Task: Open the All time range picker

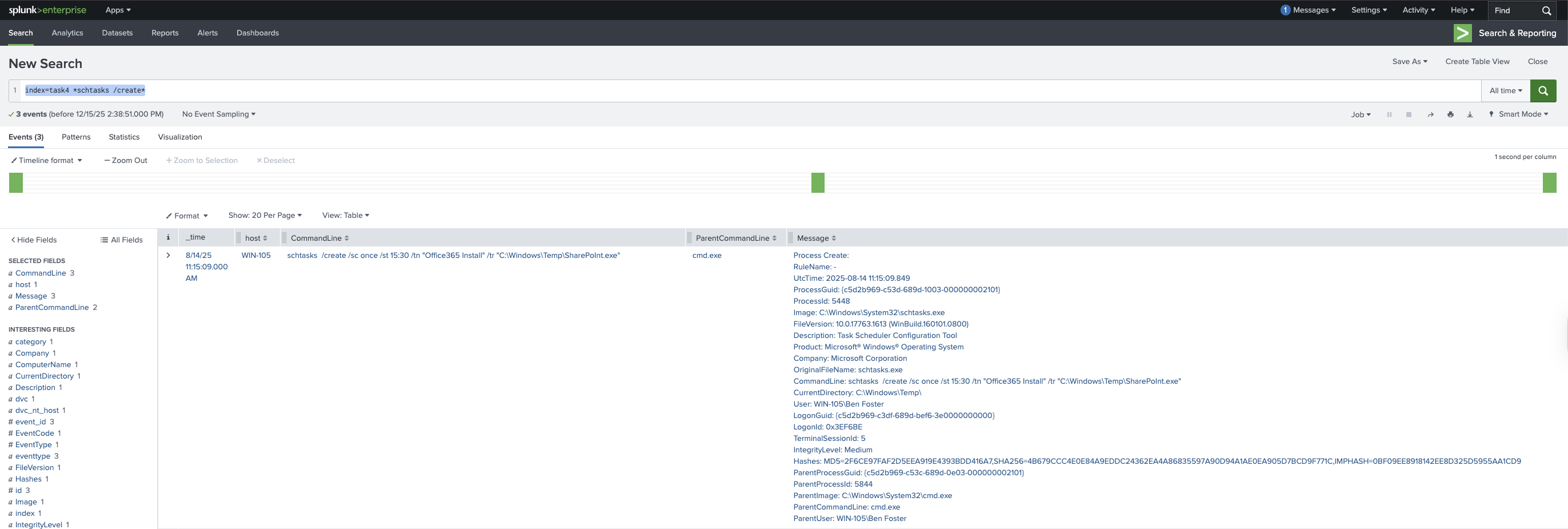Action: 1505,91
